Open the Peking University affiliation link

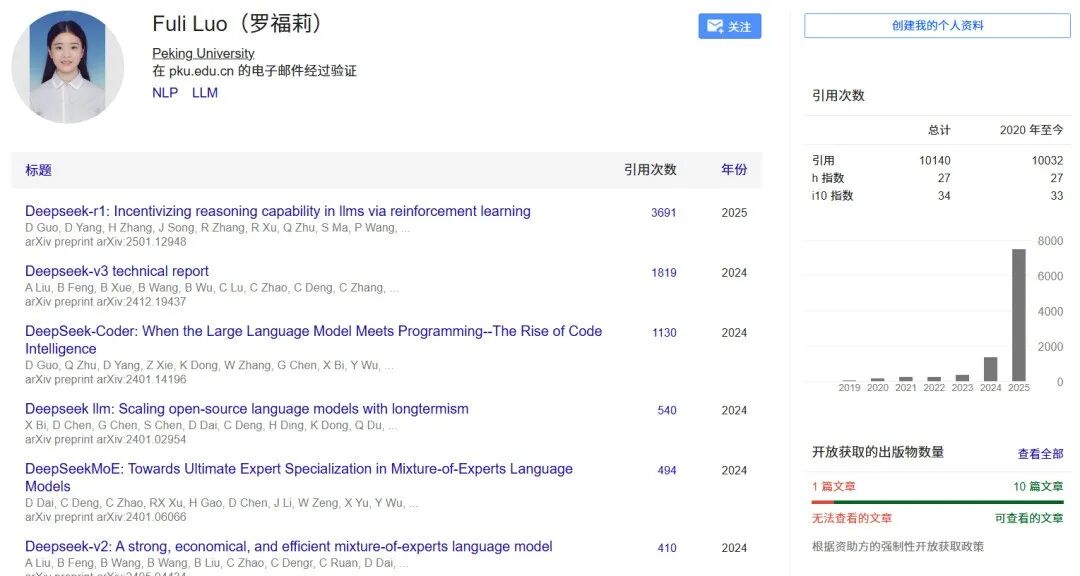203,53
